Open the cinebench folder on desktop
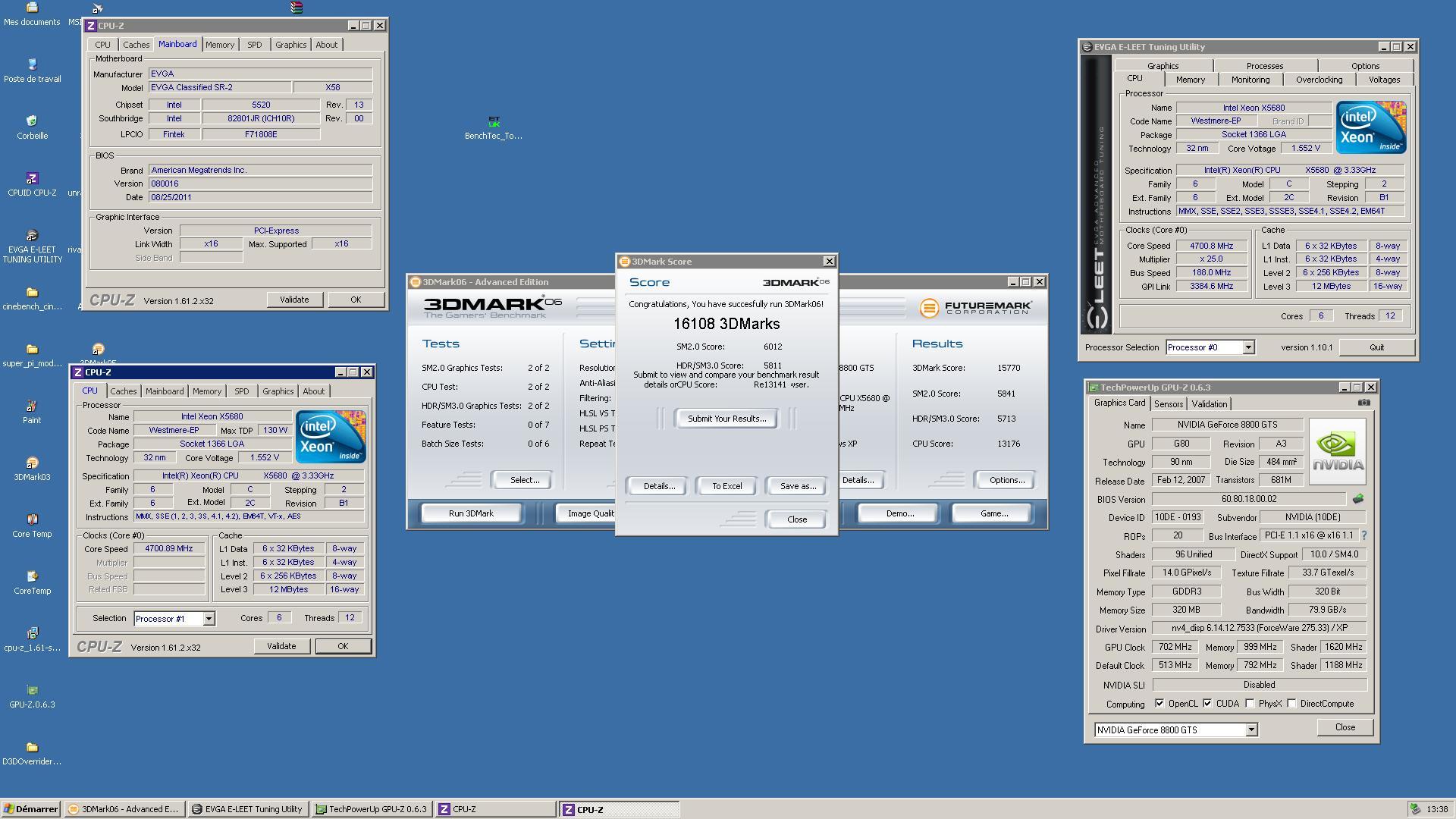 click(x=32, y=299)
